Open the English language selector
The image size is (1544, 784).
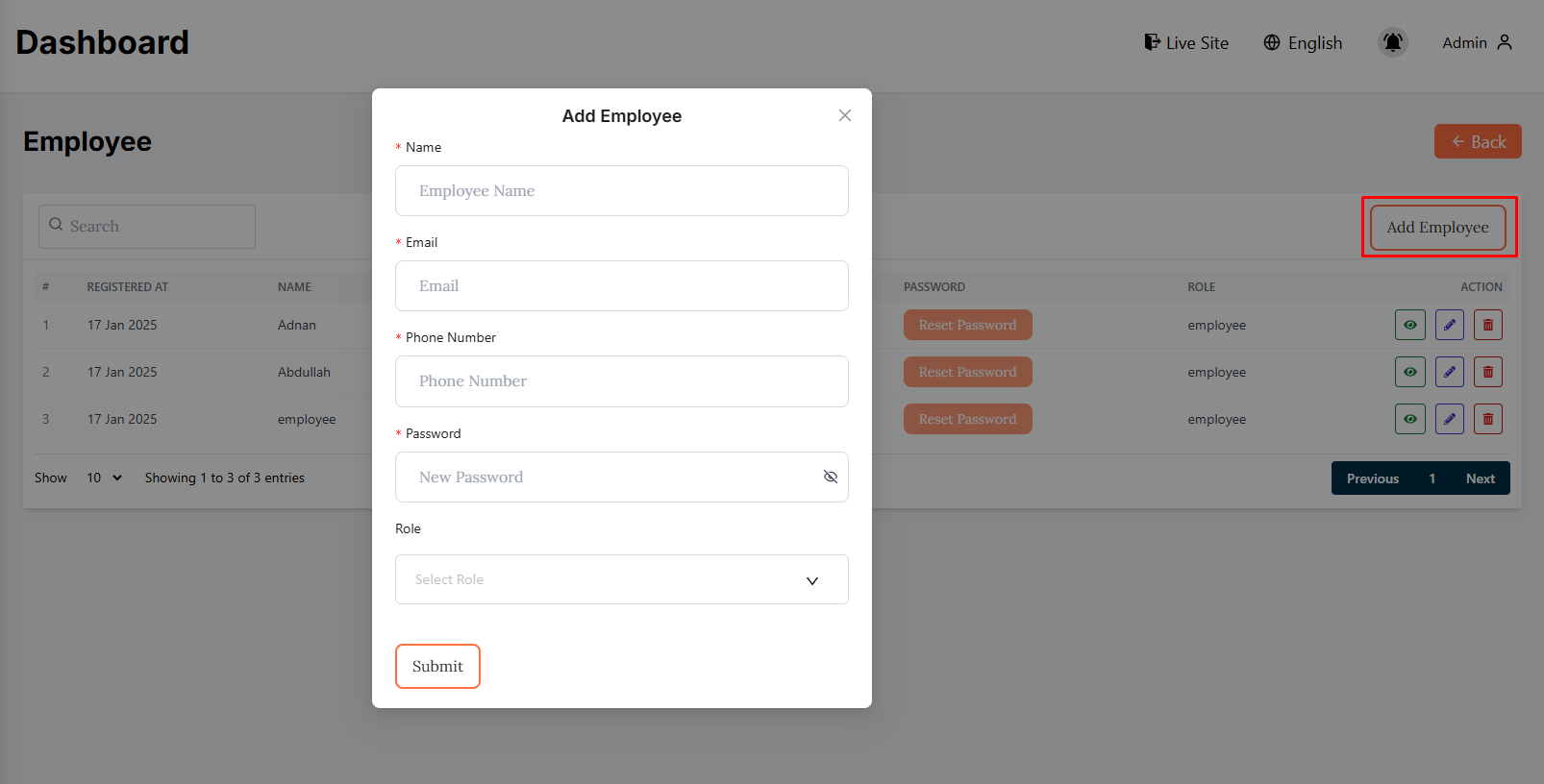coord(1303,43)
